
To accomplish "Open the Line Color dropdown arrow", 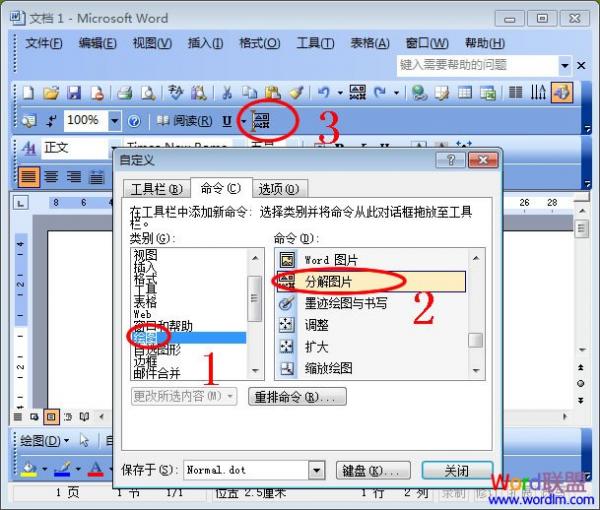I will [78, 468].
